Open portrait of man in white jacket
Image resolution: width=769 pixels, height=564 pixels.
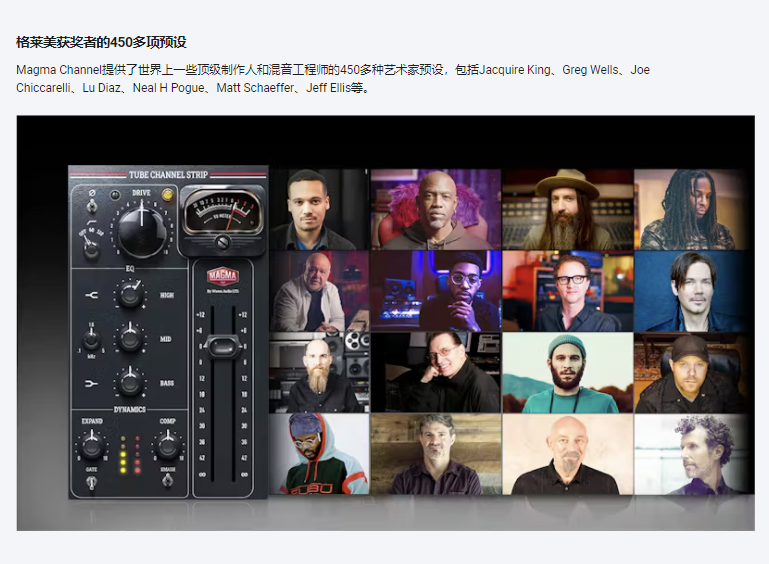point(319,291)
